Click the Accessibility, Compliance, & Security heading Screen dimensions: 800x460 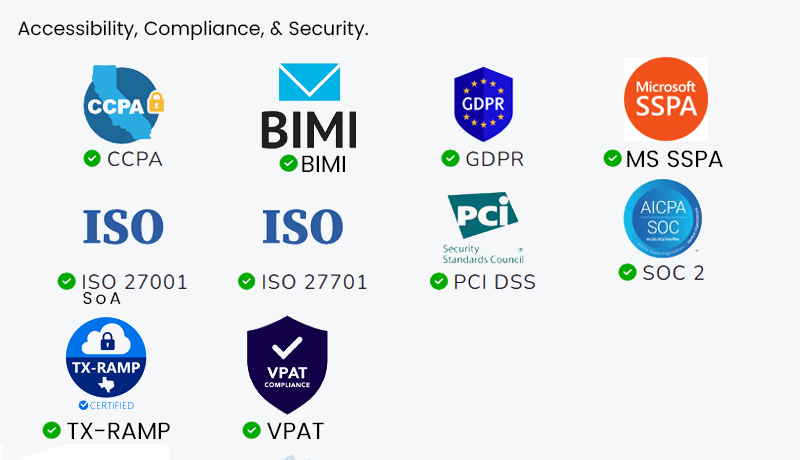coord(193,29)
